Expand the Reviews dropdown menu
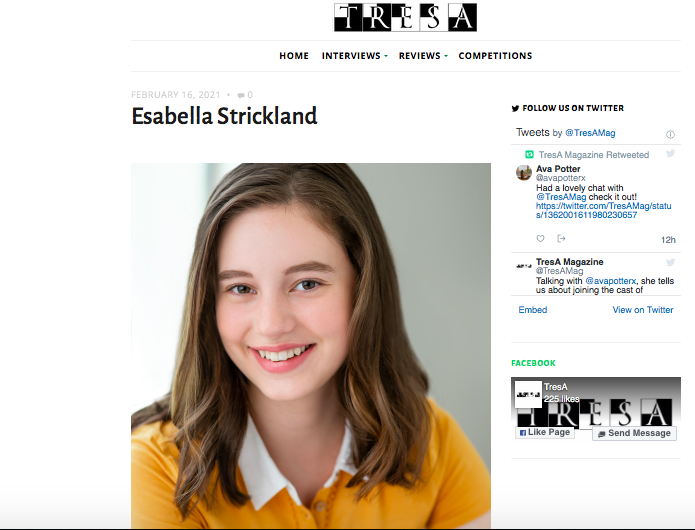This screenshot has width=695, height=530. pos(423,56)
